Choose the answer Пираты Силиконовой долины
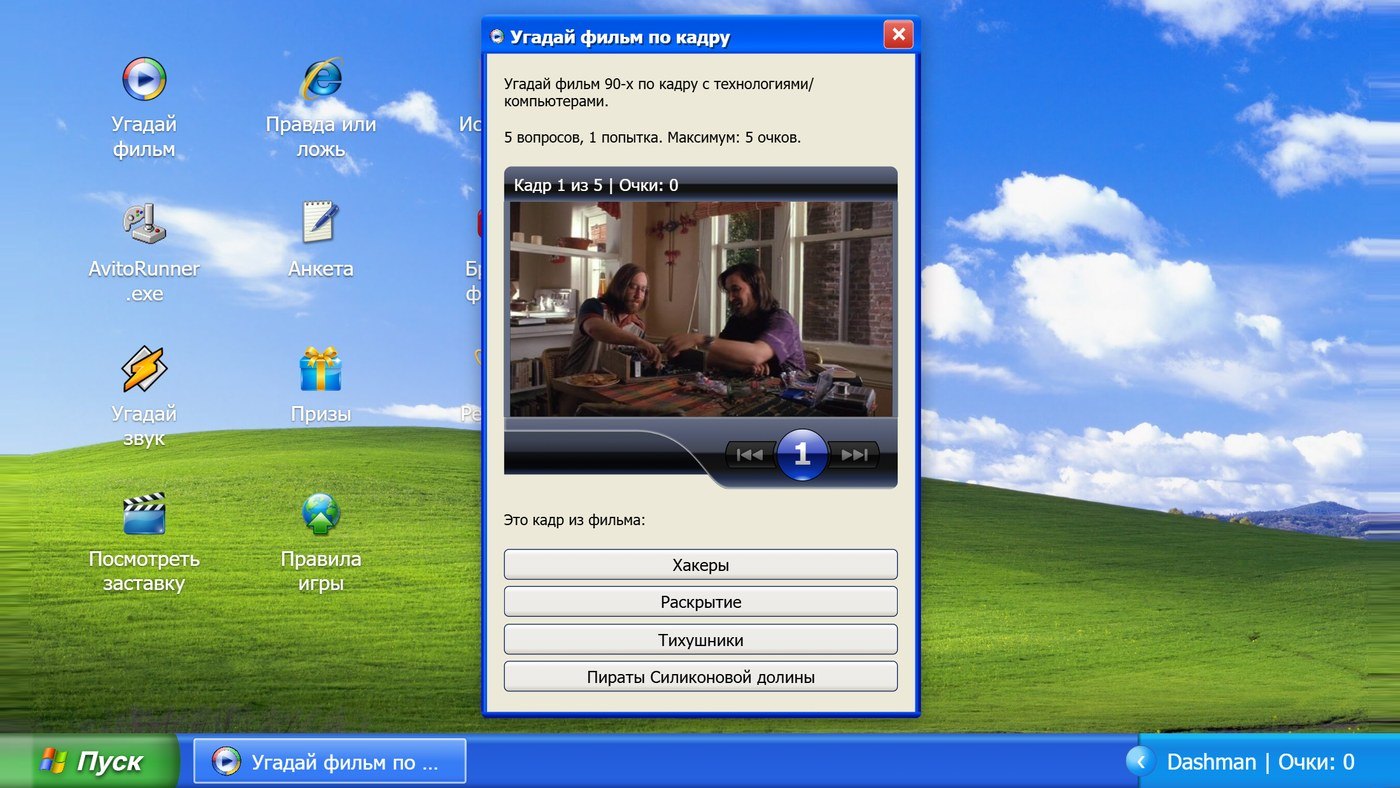This screenshot has width=1400, height=788. click(700, 677)
